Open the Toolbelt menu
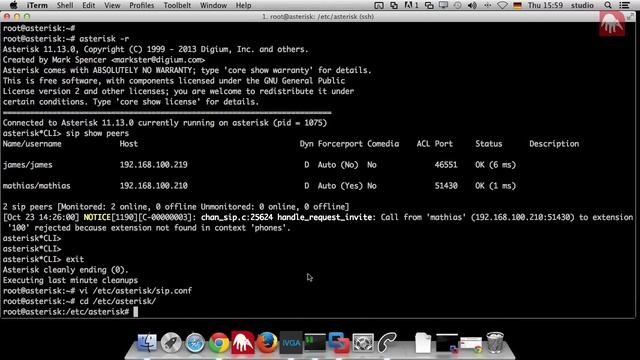The width and height of the screenshot is (640, 360). pyautogui.click(x=177, y=5)
